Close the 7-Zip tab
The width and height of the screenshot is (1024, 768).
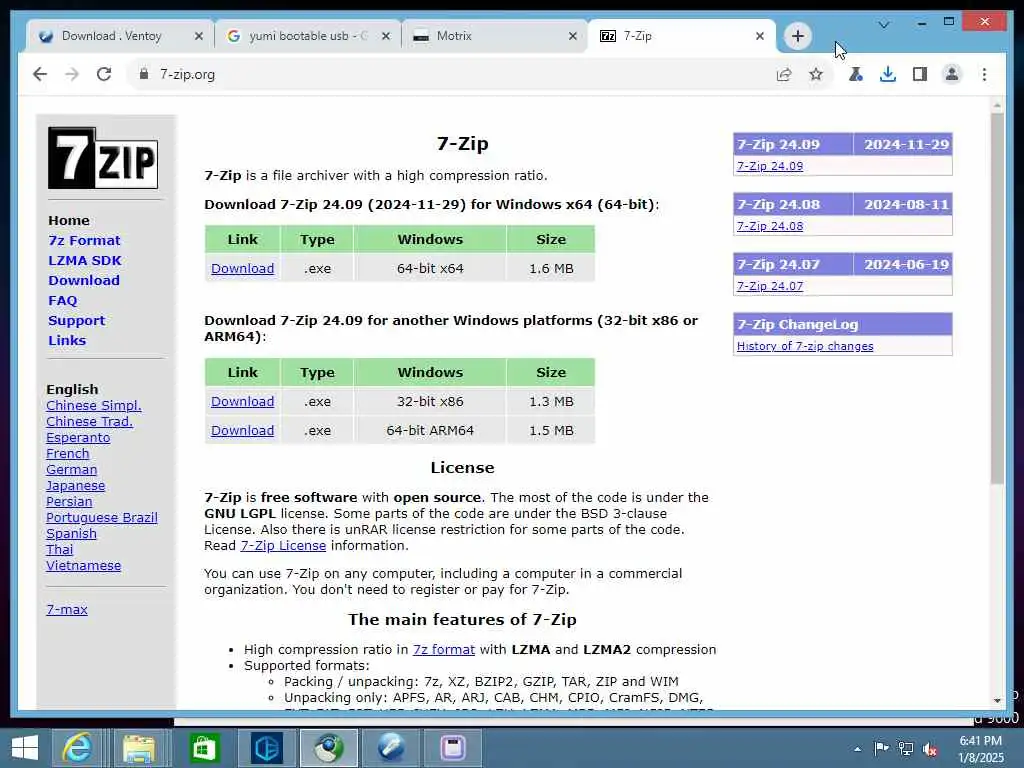click(x=760, y=36)
